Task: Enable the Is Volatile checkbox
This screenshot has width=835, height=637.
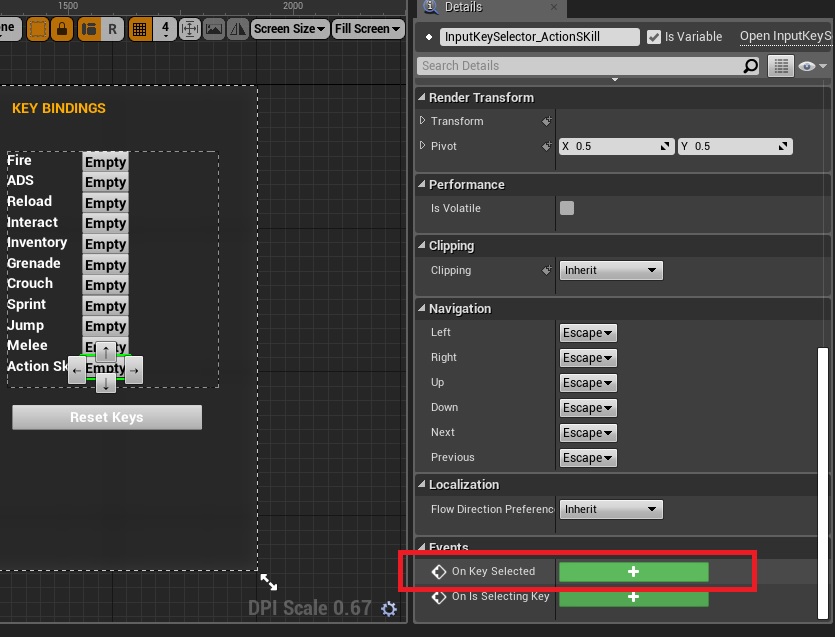Action: (567, 208)
